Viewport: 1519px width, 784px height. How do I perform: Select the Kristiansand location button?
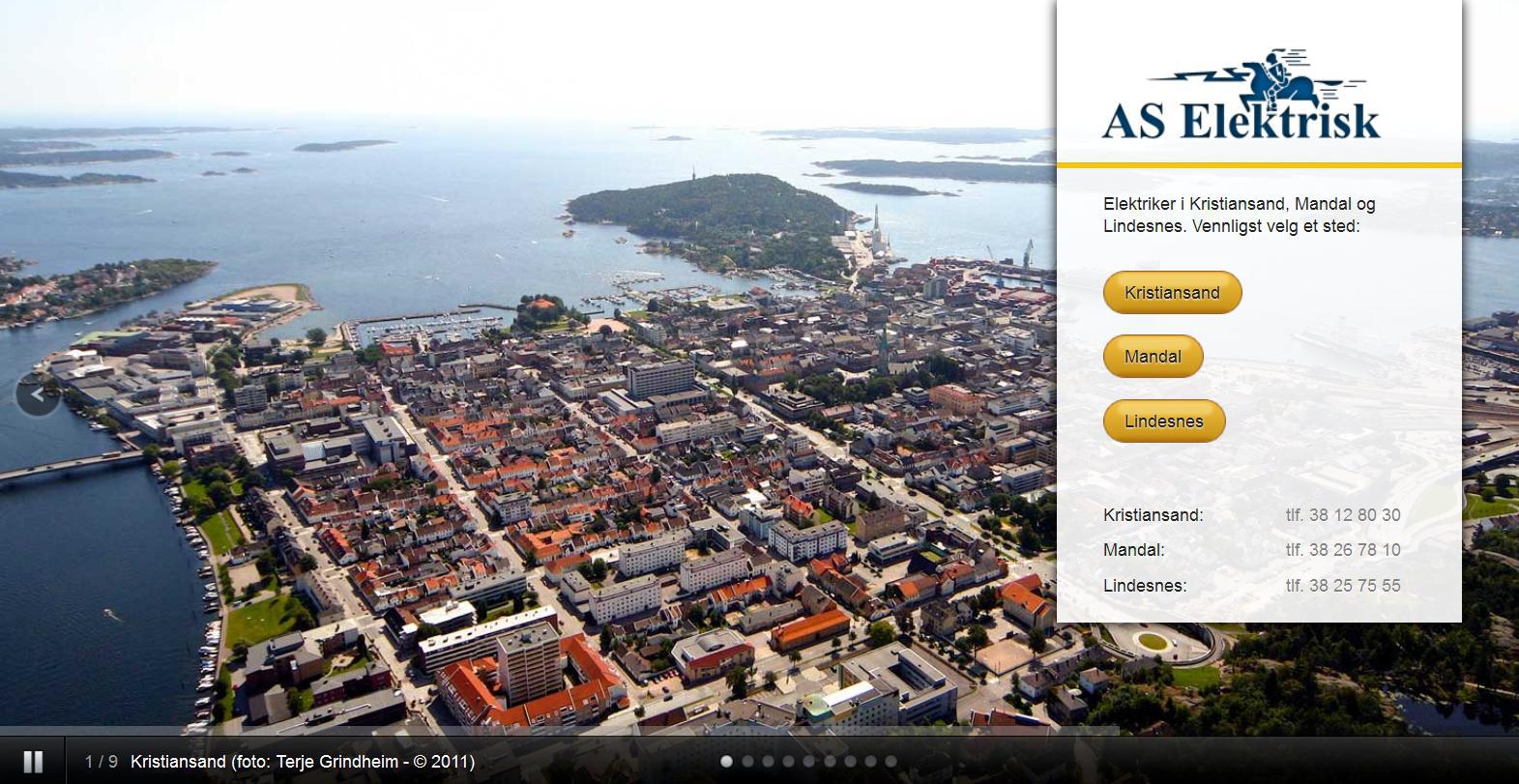[1172, 293]
